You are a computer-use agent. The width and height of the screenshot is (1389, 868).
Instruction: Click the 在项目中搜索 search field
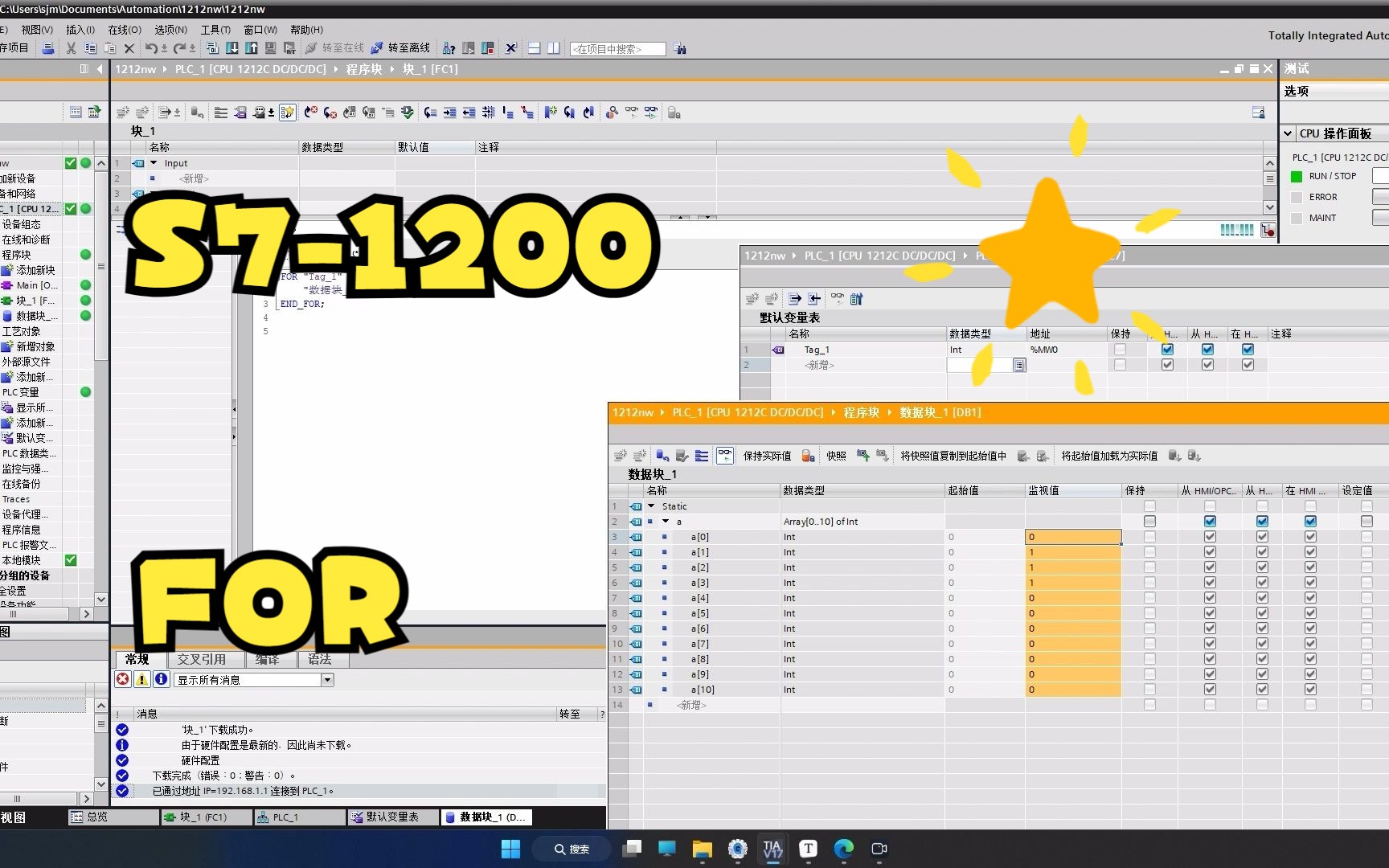617,49
